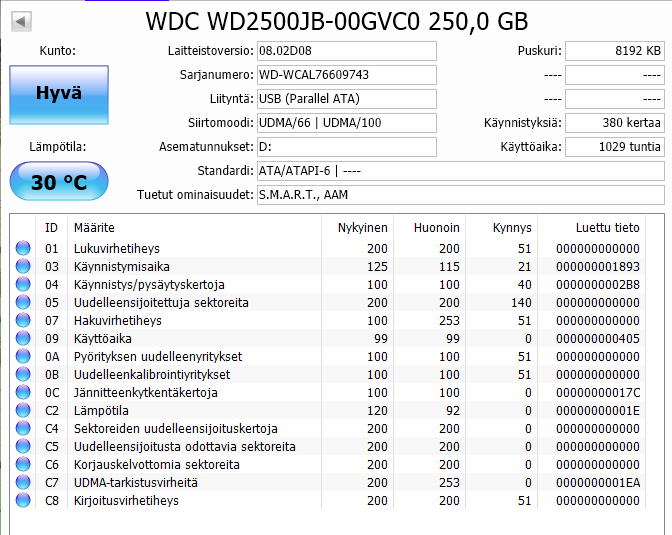Select the Uudelleensijoitettuja sektoreita attribute name

(x=161, y=303)
